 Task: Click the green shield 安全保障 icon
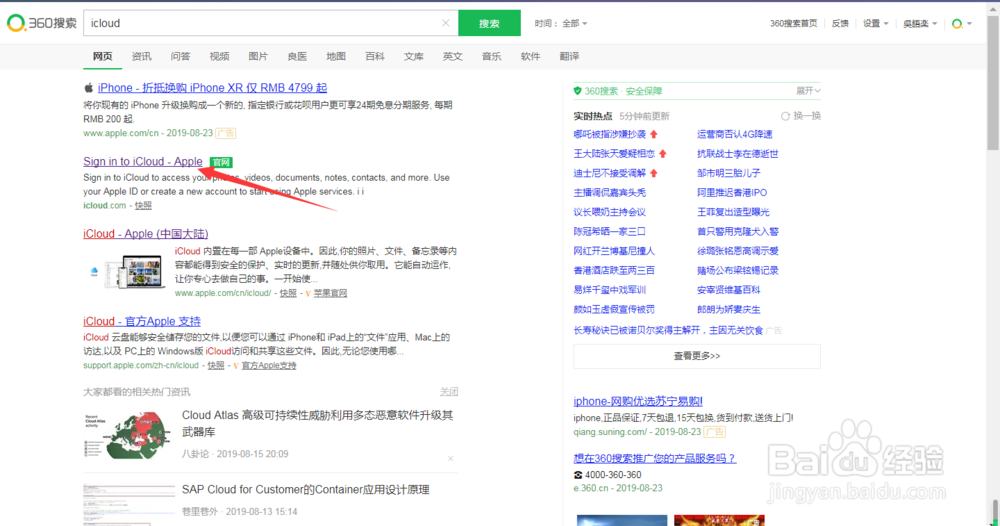tap(577, 91)
